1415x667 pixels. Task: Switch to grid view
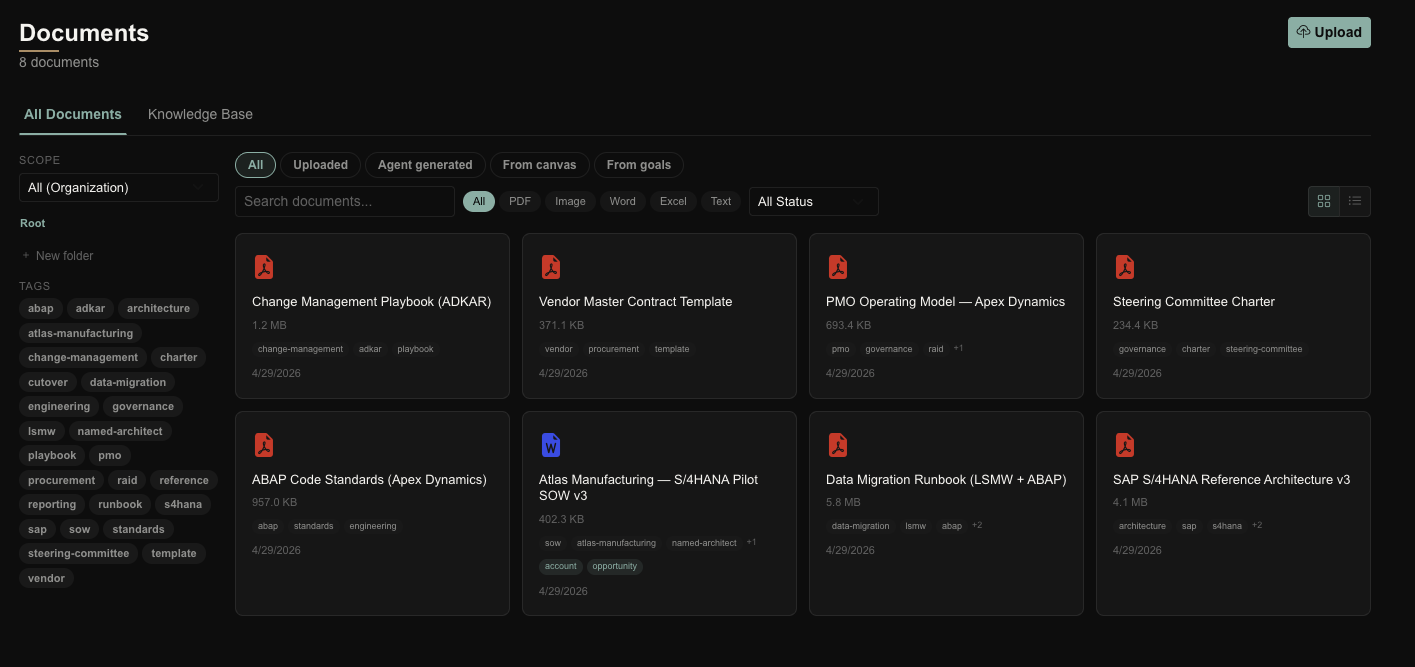pos(1324,201)
